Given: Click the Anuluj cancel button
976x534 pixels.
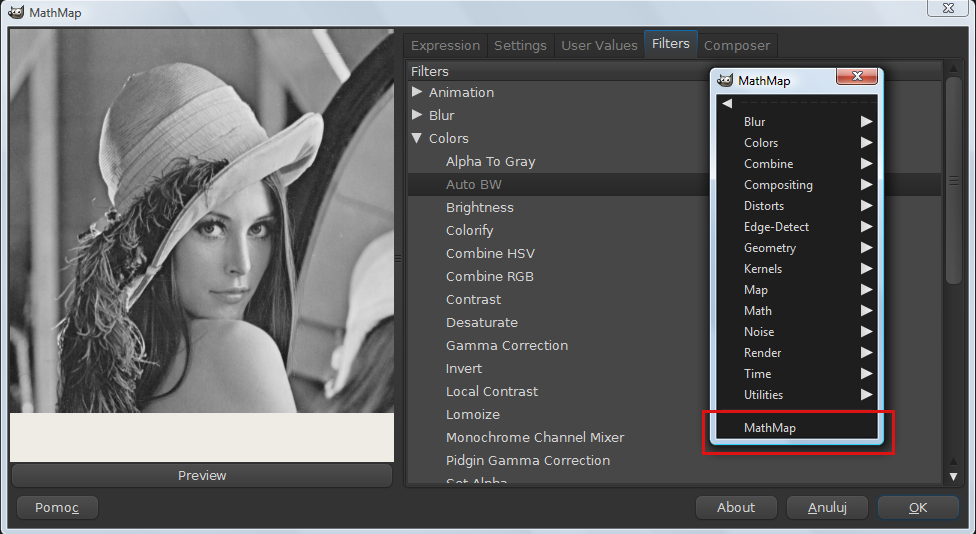Looking at the screenshot, I should (827, 508).
